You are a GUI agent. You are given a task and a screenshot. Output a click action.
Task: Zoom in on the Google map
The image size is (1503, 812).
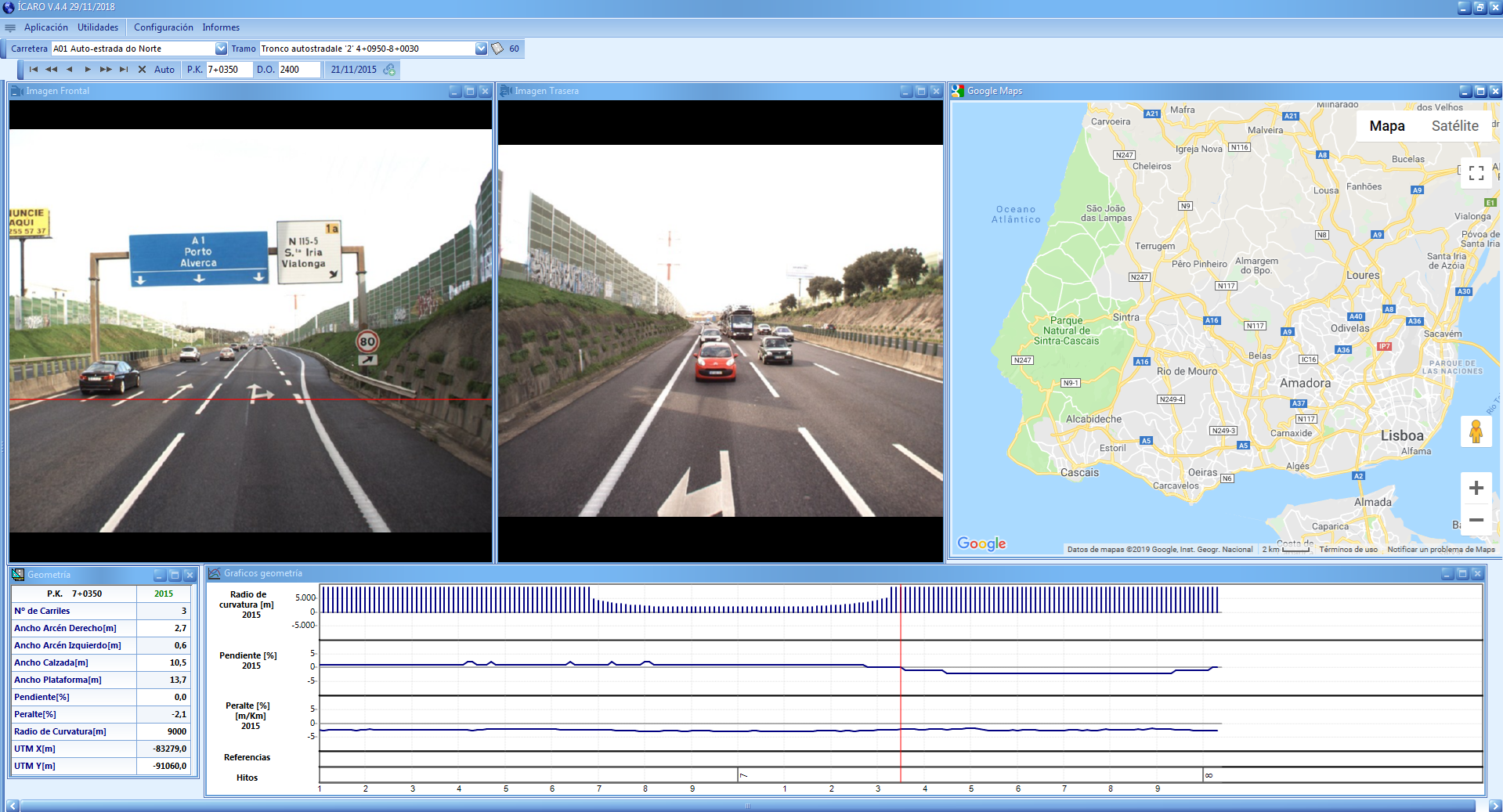point(1476,488)
